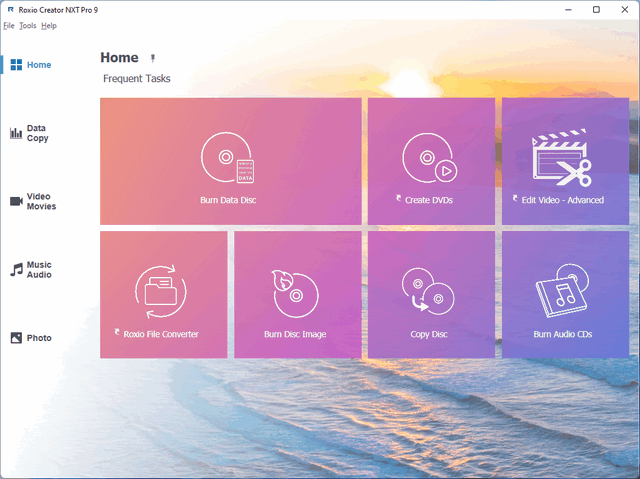This screenshot has width=640, height=479.
Task: Open the Create DVDs disc icon
Action: [430, 158]
